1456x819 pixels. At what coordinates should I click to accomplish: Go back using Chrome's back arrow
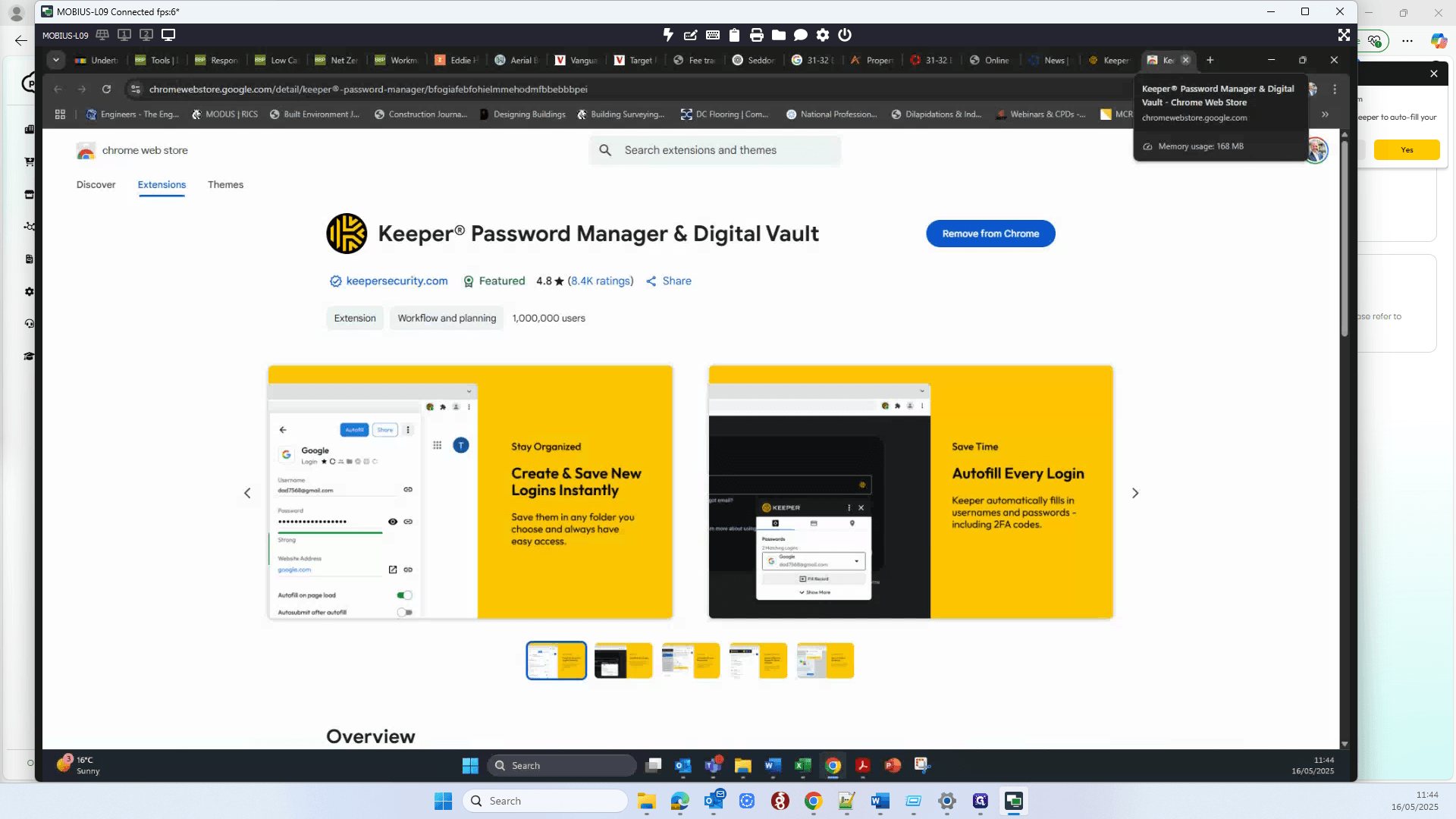(x=58, y=89)
